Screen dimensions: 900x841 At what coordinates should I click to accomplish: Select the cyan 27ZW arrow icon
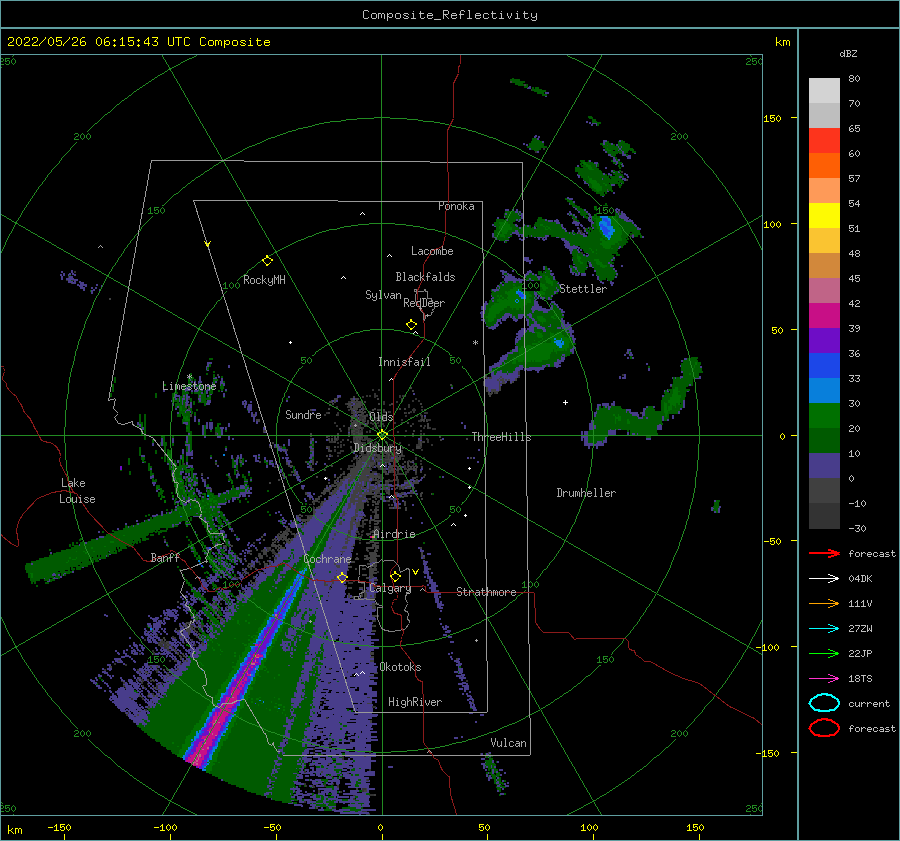click(824, 629)
